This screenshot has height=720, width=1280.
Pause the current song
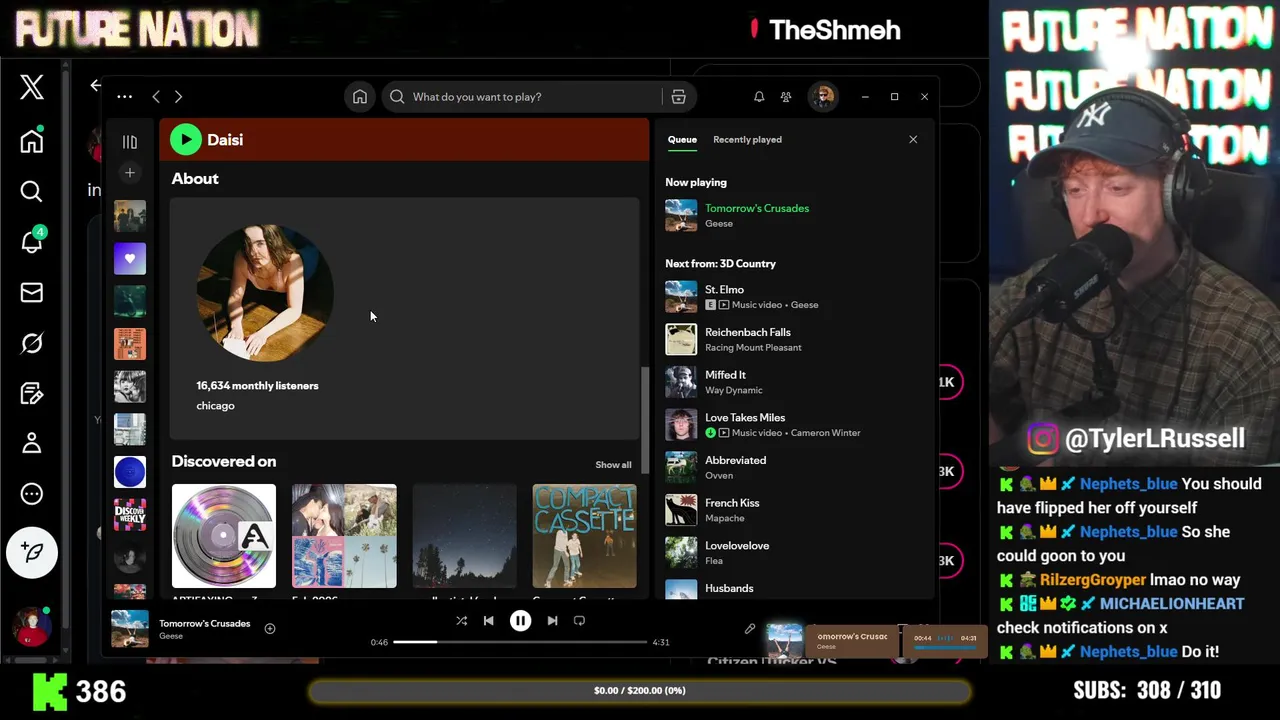[520, 621]
